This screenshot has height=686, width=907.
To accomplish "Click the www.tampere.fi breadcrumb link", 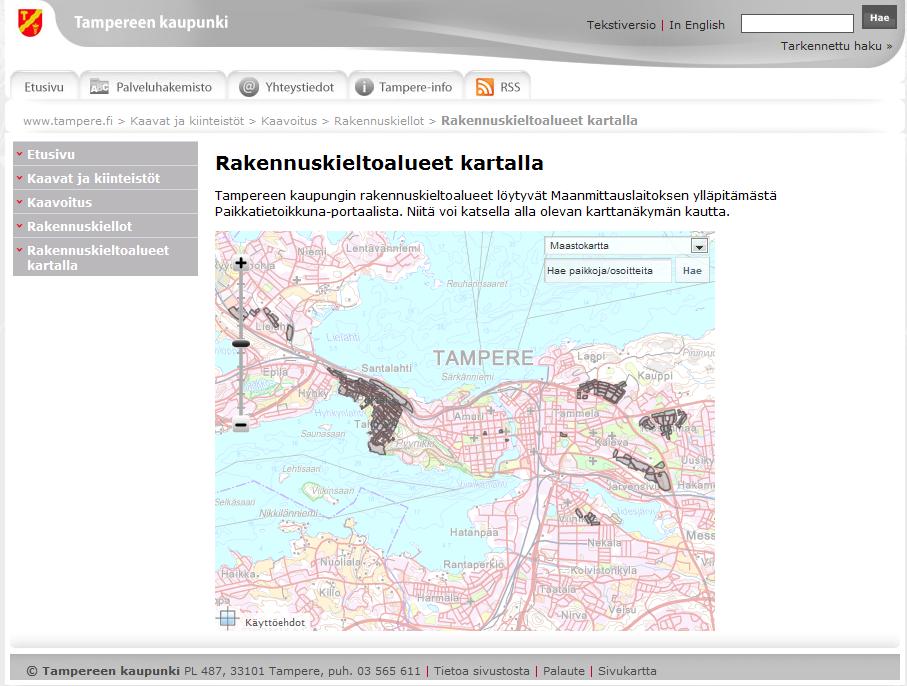I will click(x=68, y=121).
